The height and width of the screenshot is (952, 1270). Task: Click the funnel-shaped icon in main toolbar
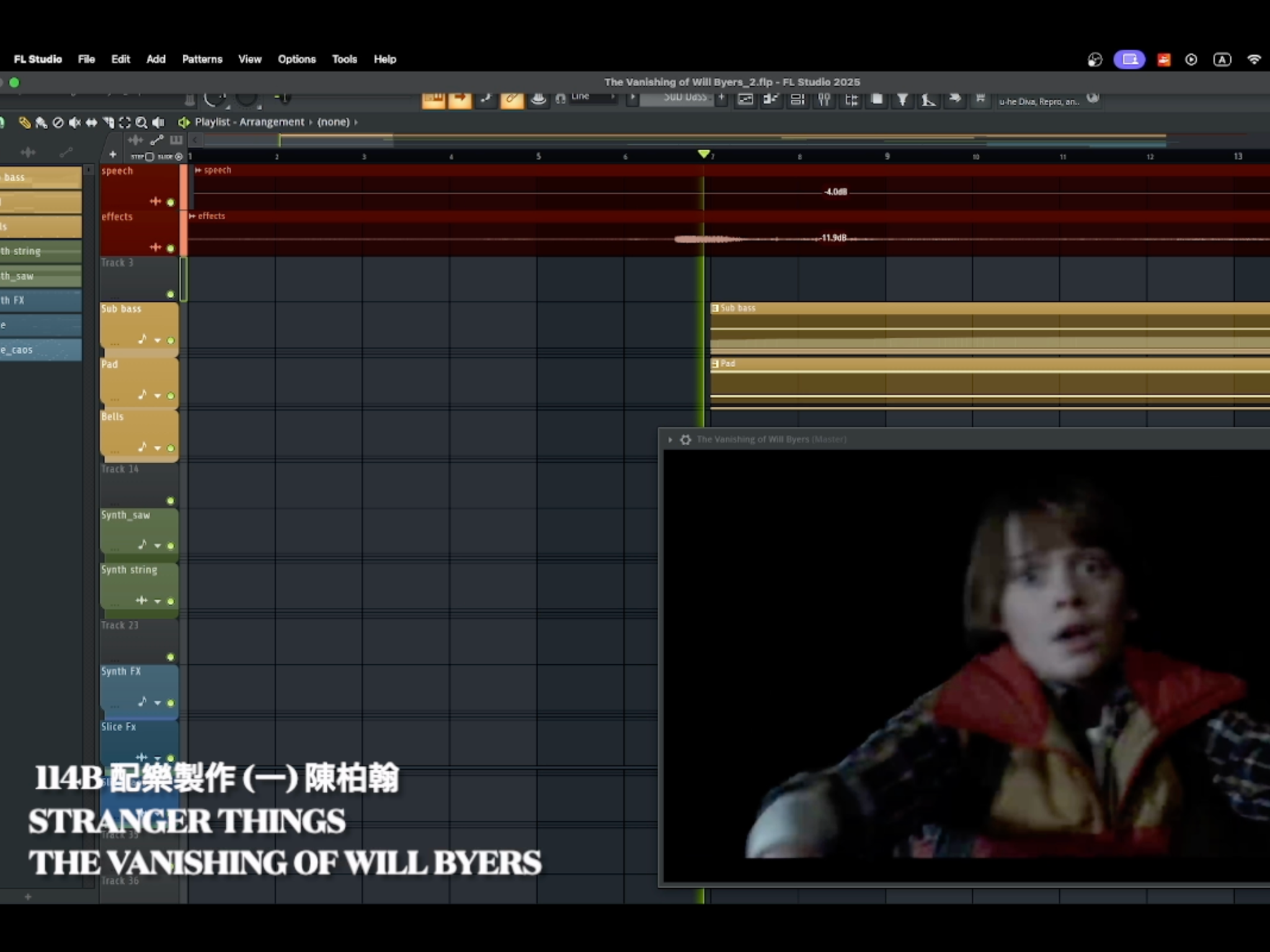point(903,99)
